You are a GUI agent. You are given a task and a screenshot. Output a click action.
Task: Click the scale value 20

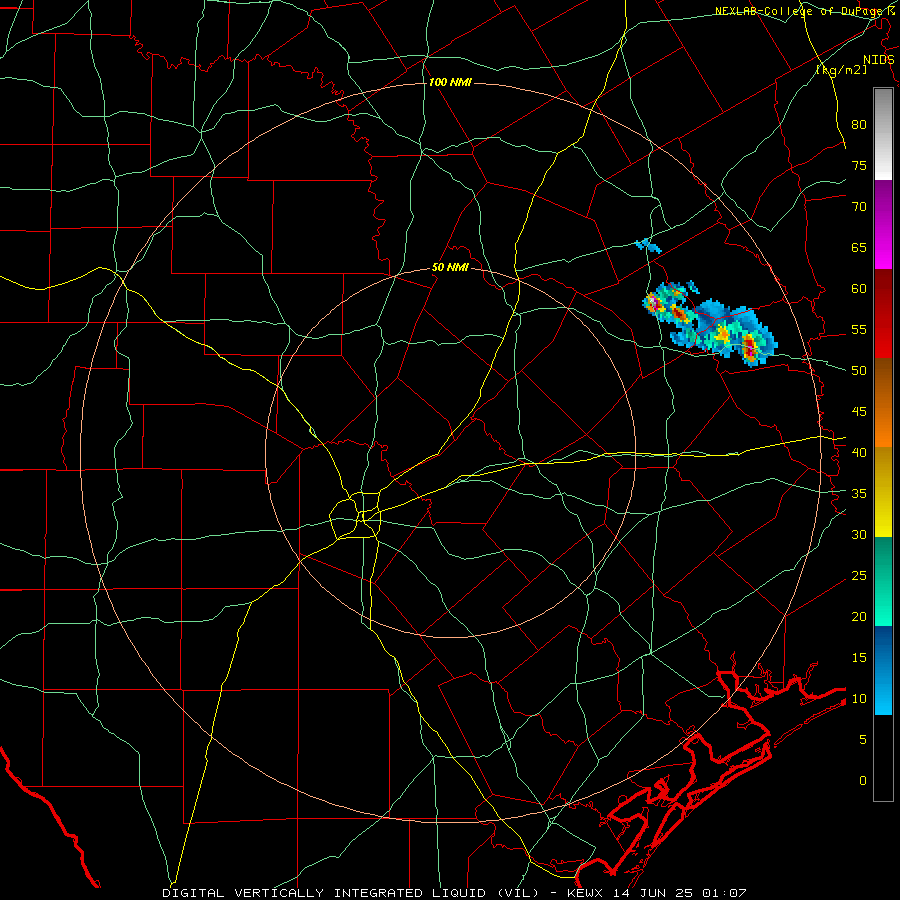pos(859,617)
